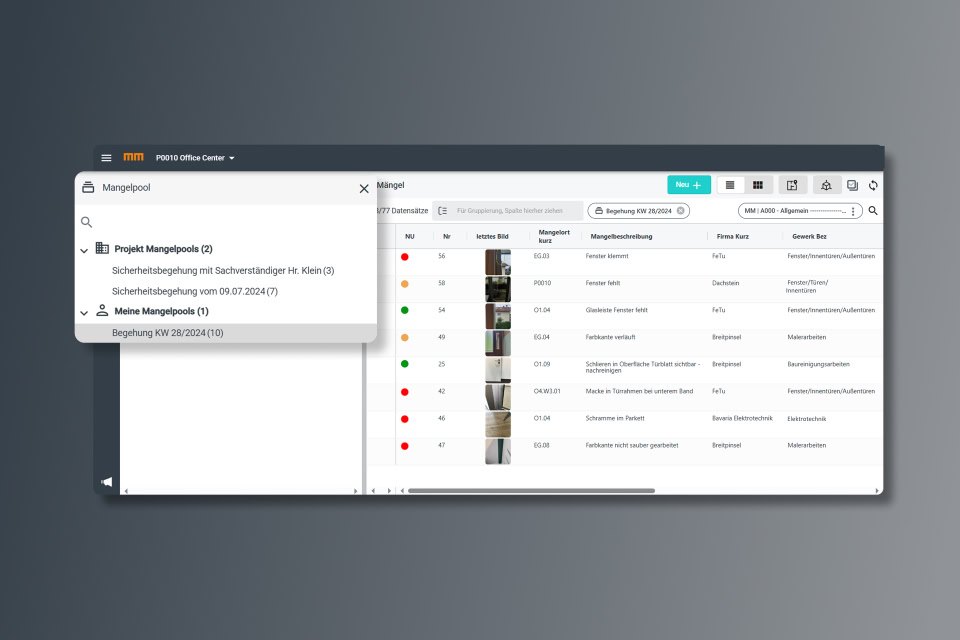This screenshot has height=640, width=960.
Task: Collapse the Meine Mangelpools group
Action: coord(85,312)
